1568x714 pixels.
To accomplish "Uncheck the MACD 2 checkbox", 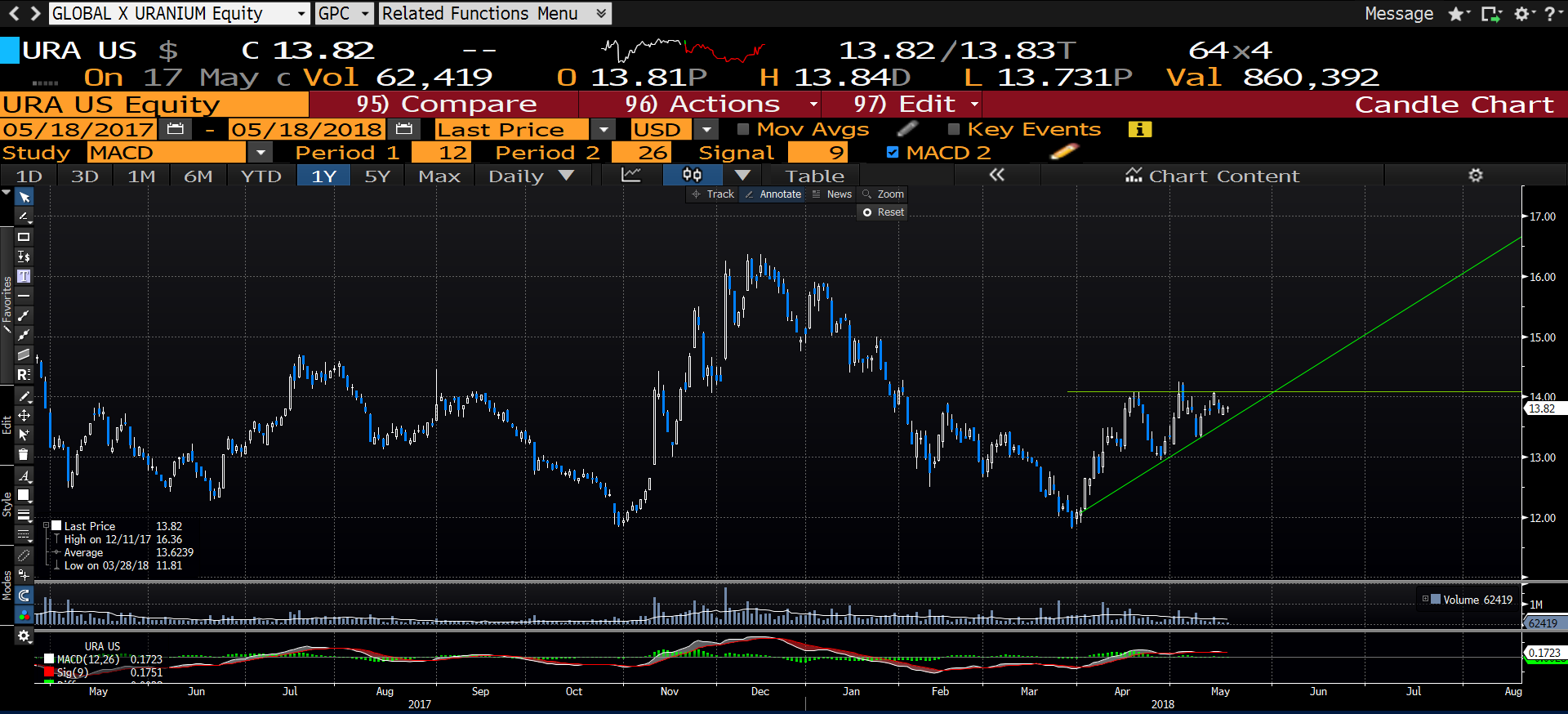I will click(x=893, y=152).
